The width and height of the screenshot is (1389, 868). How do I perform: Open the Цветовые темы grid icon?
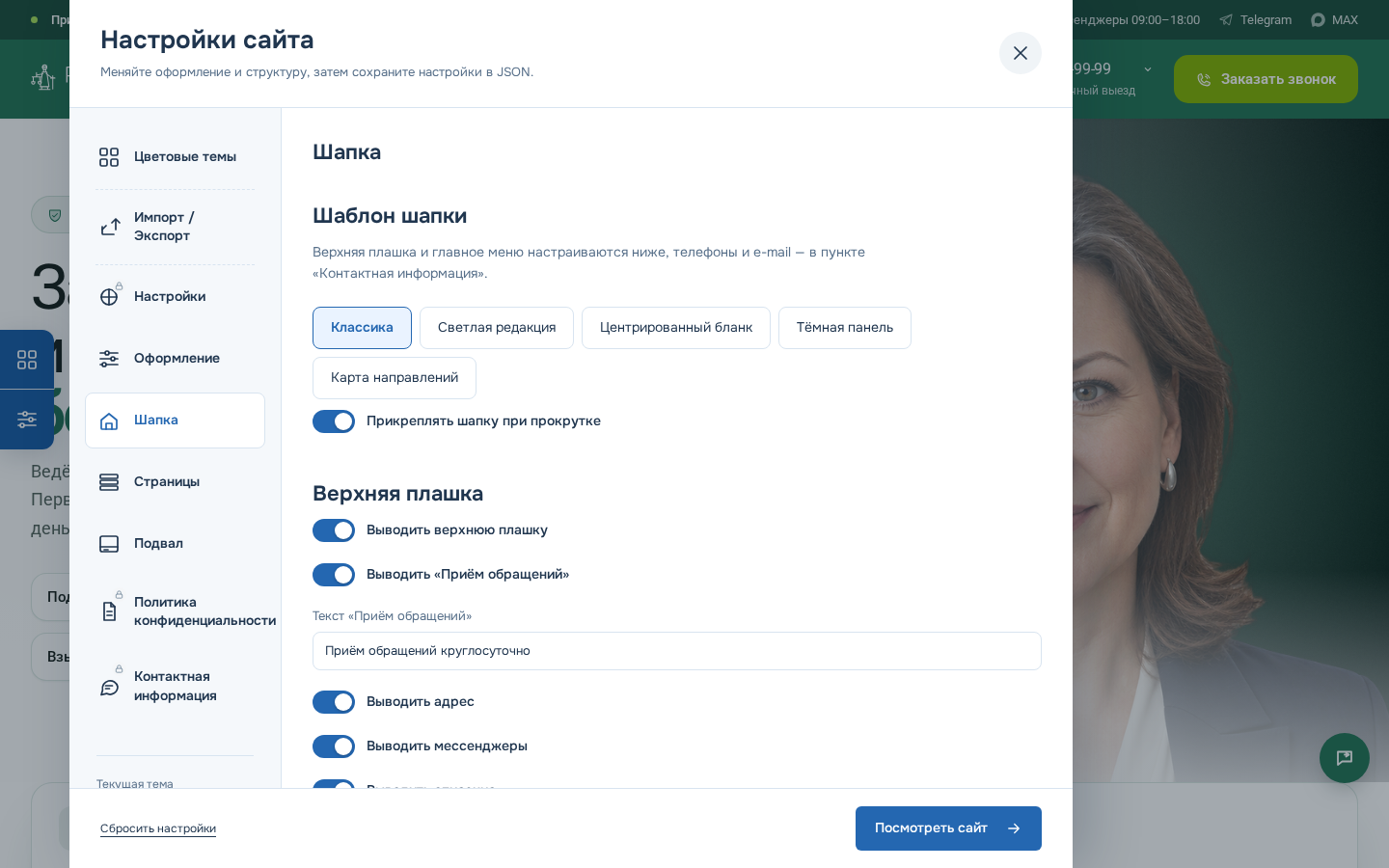[x=109, y=157]
